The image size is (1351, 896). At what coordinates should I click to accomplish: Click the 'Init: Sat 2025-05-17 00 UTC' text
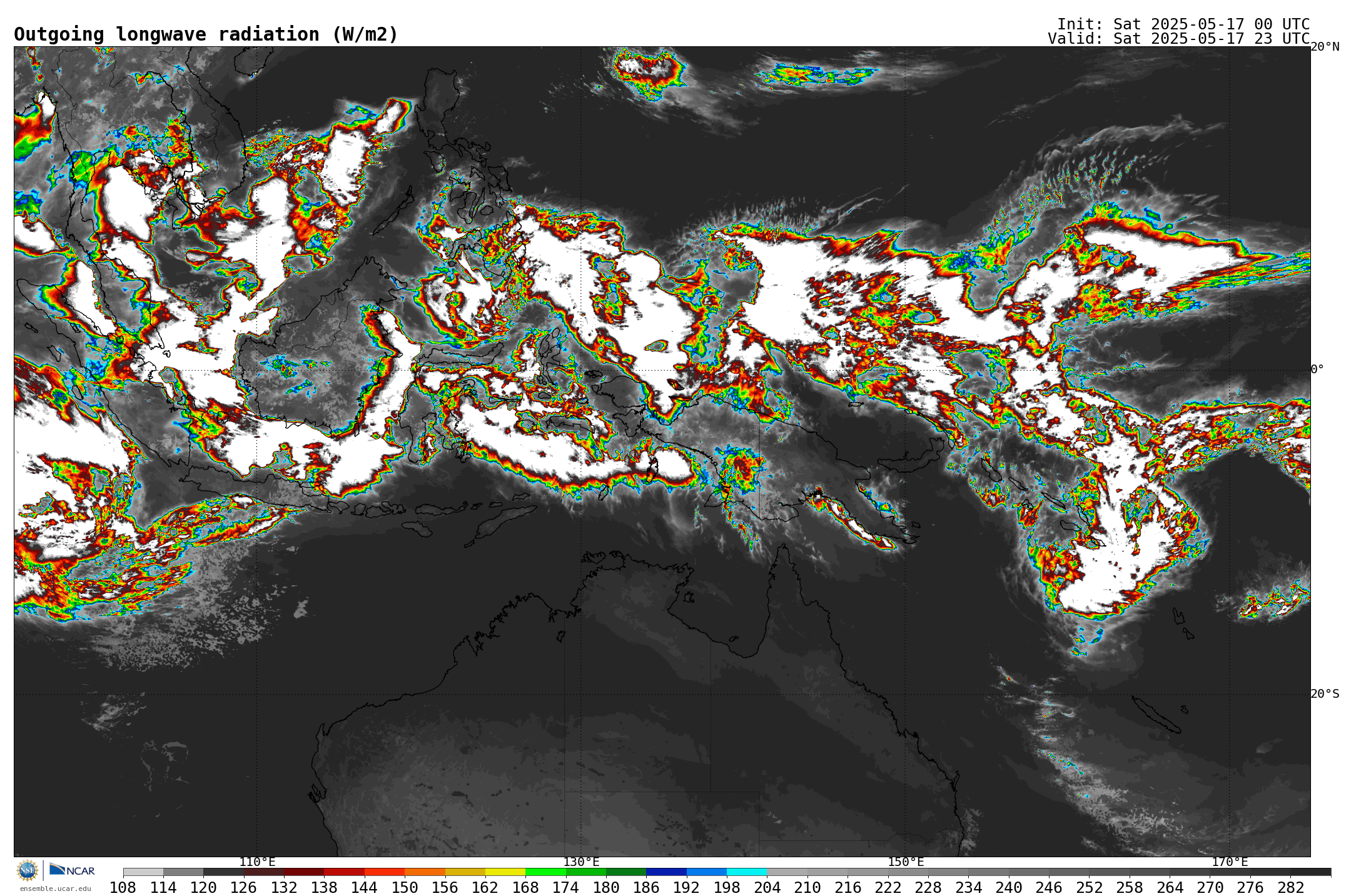point(1183,24)
